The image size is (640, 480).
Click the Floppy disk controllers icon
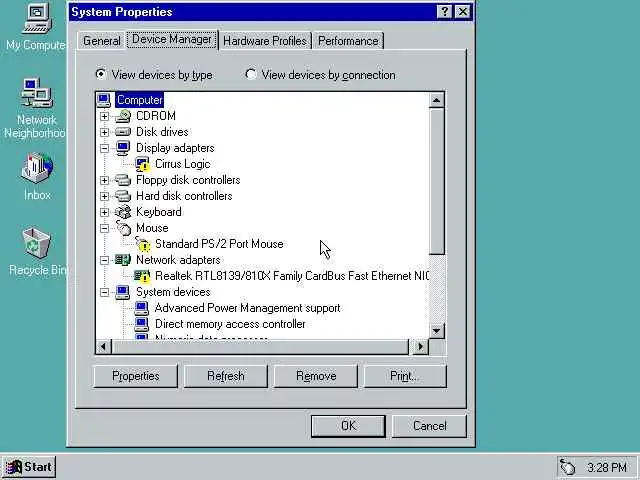point(123,180)
